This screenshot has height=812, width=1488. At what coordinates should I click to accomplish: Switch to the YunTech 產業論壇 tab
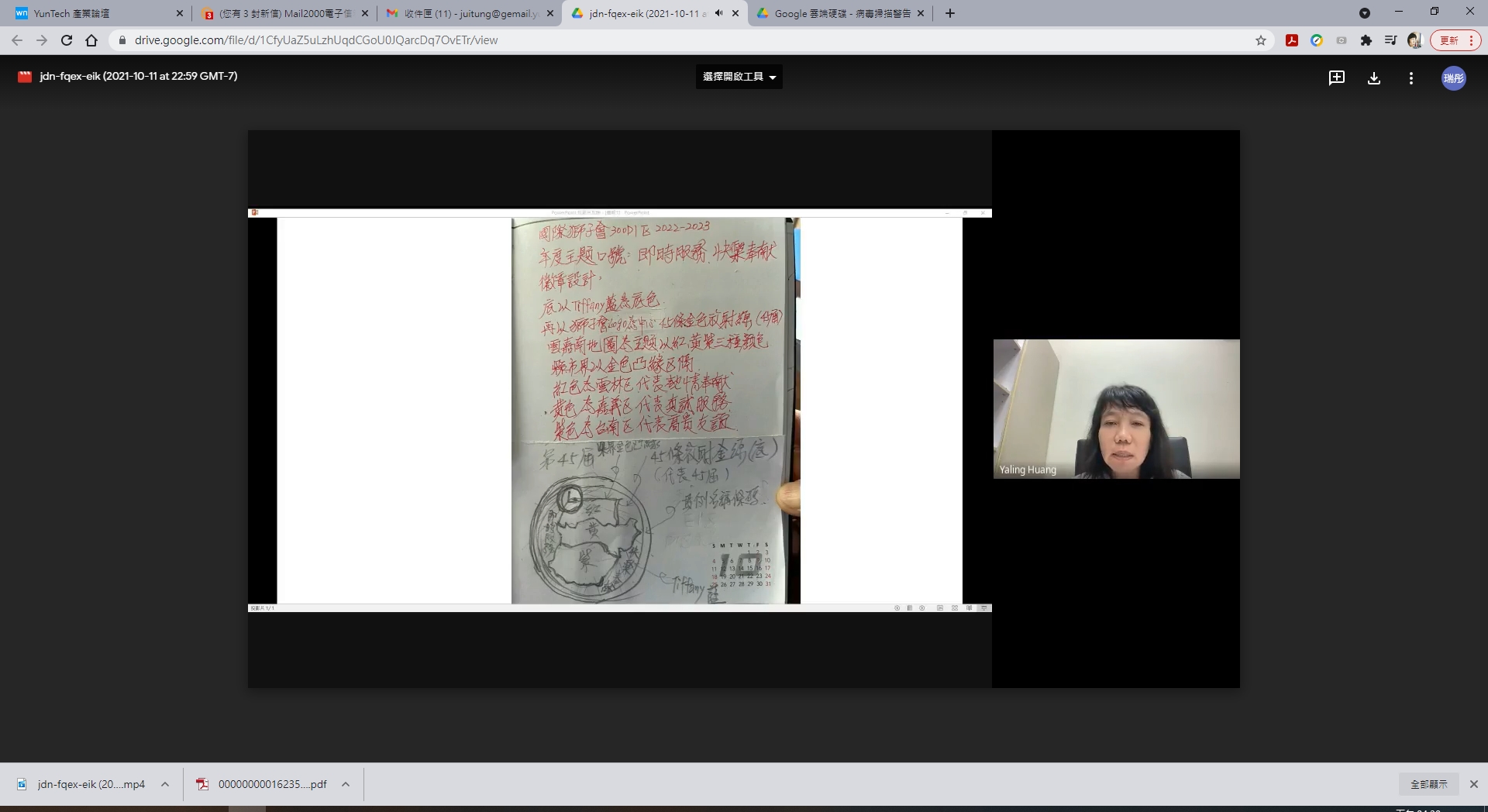[93, 13]
